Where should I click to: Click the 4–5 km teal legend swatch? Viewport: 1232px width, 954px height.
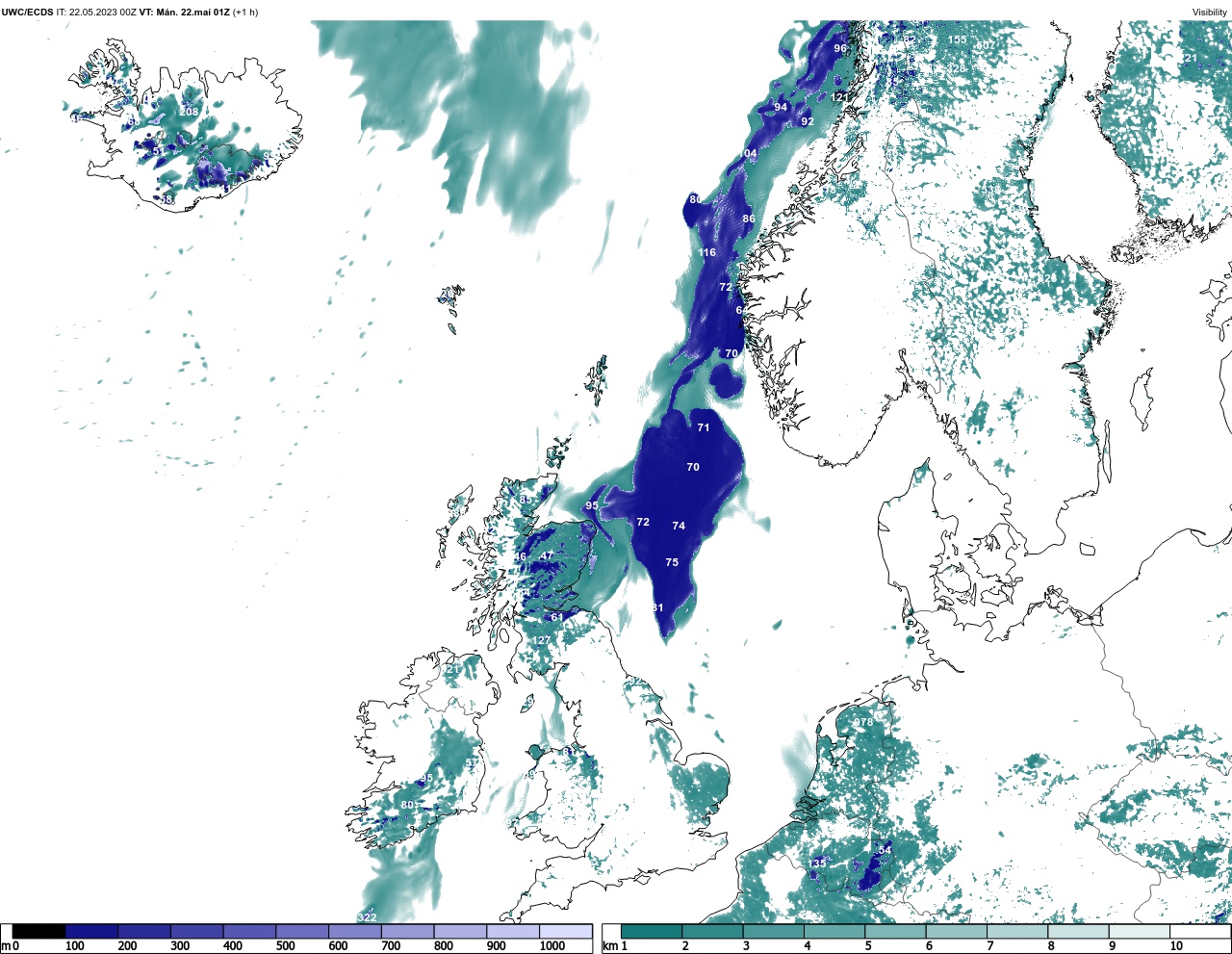(834, 931)
